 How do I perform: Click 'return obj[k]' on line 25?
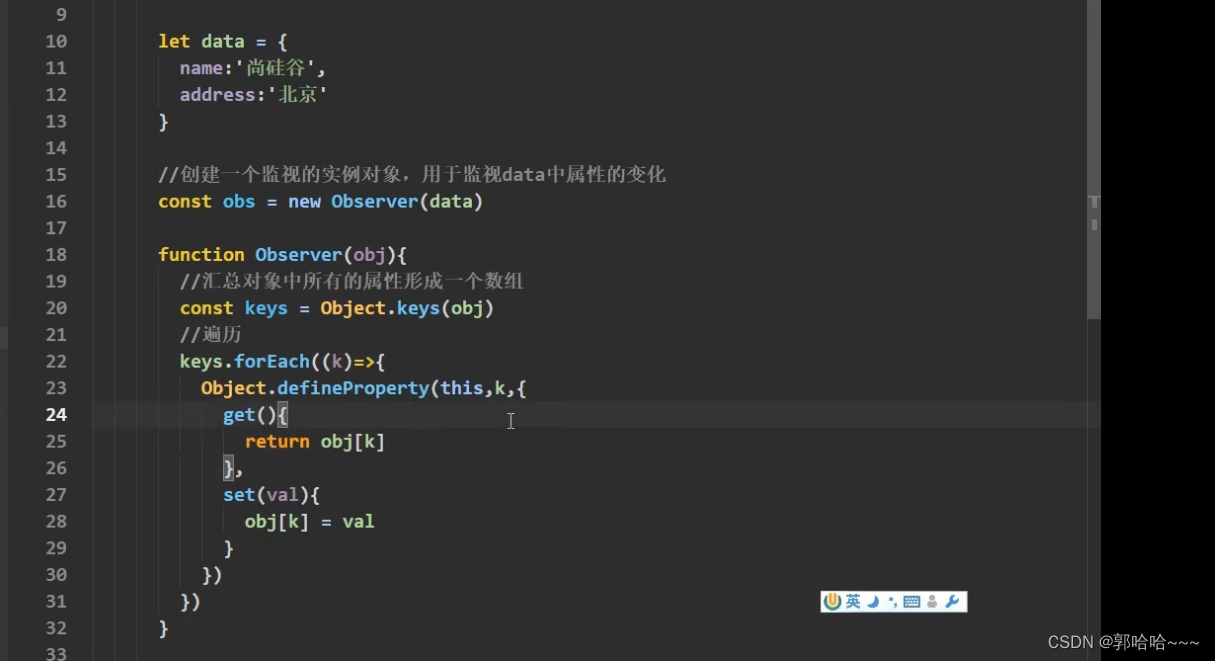315,441
